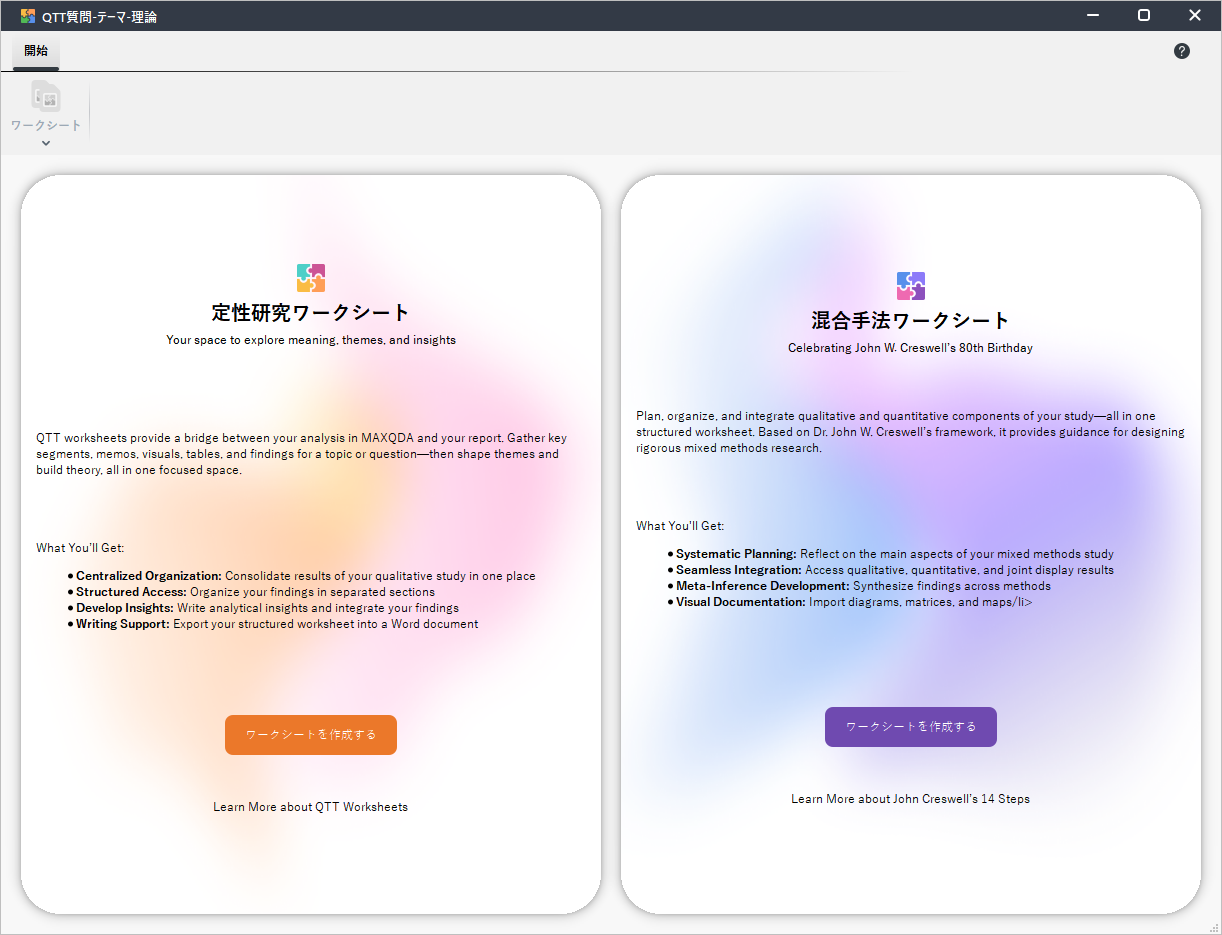The width and height of the screenshot is (1222, 935).
Task: Switch to the 開始 tab
Action: 36,51
